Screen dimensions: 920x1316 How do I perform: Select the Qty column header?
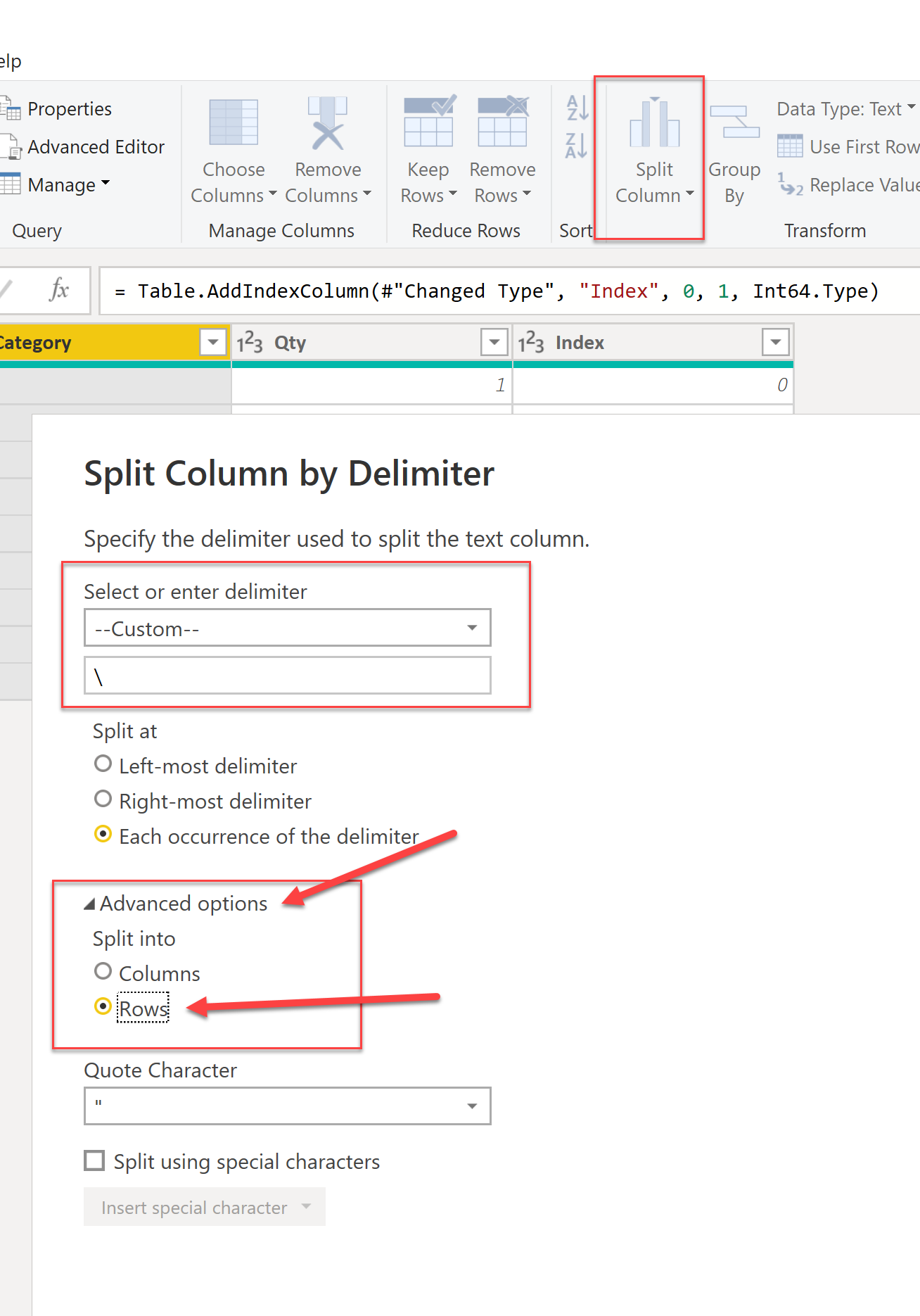372,343
